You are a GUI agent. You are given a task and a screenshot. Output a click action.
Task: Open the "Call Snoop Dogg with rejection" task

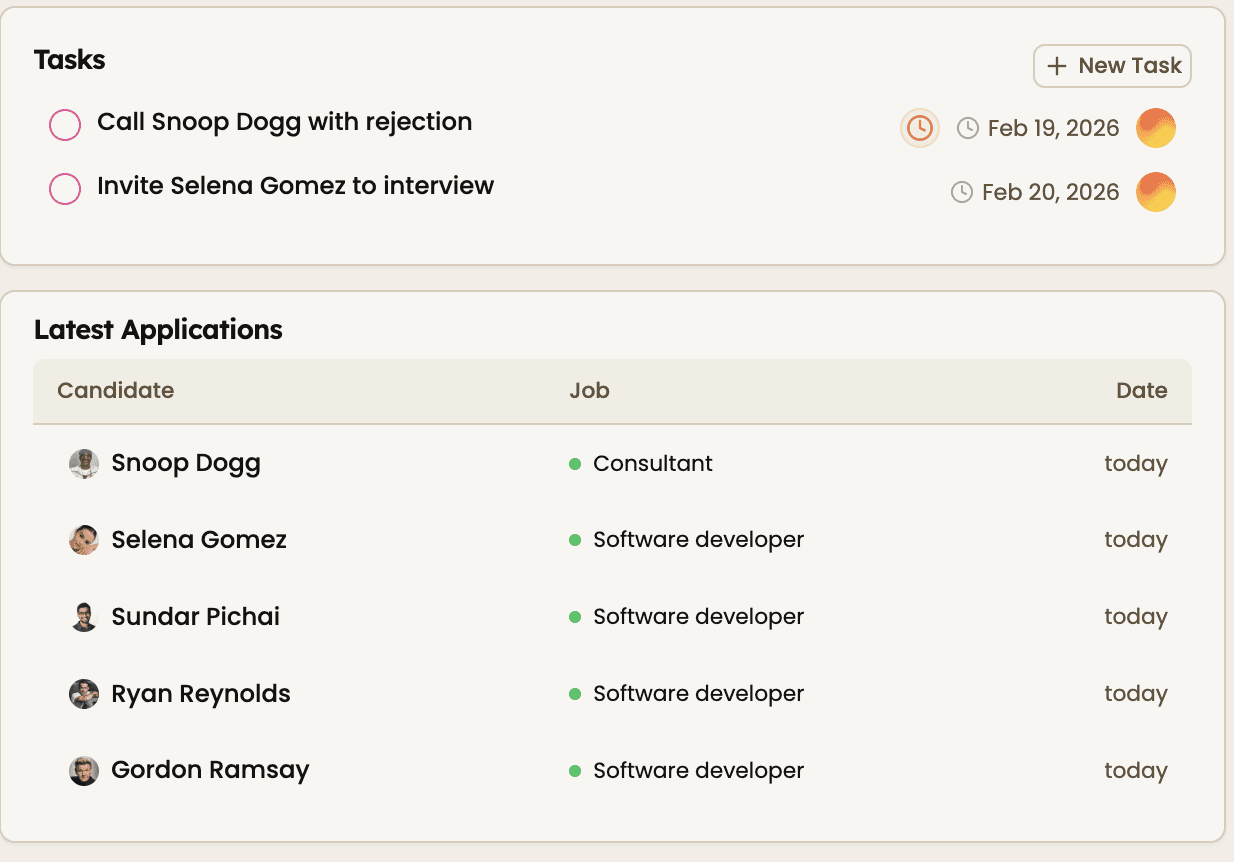point(284,122)
